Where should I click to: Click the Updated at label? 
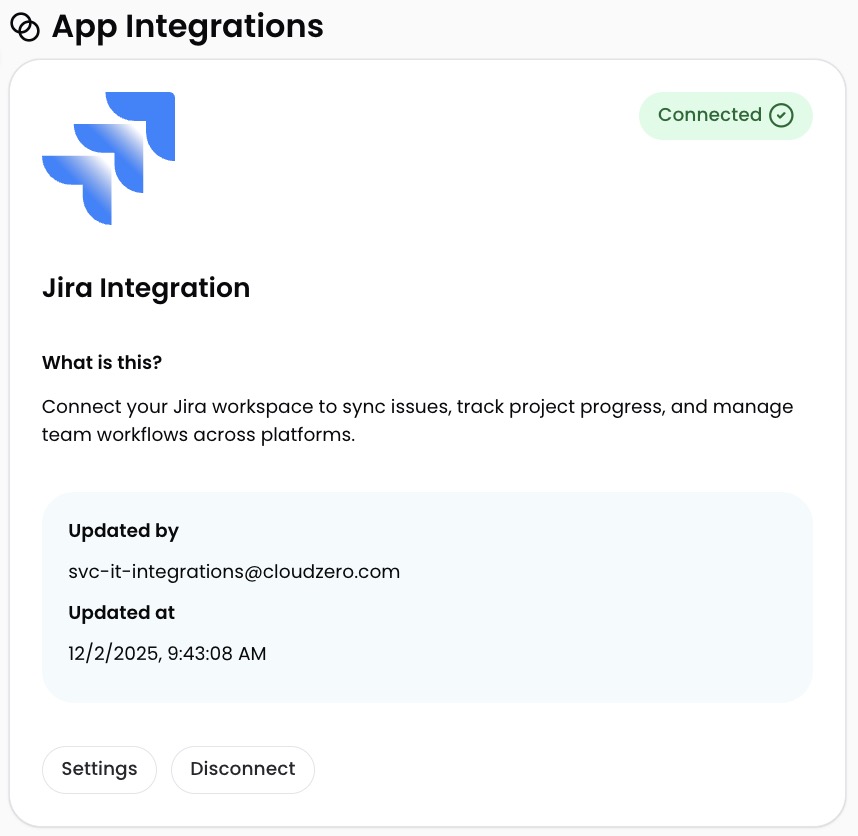tap(121, 613)
